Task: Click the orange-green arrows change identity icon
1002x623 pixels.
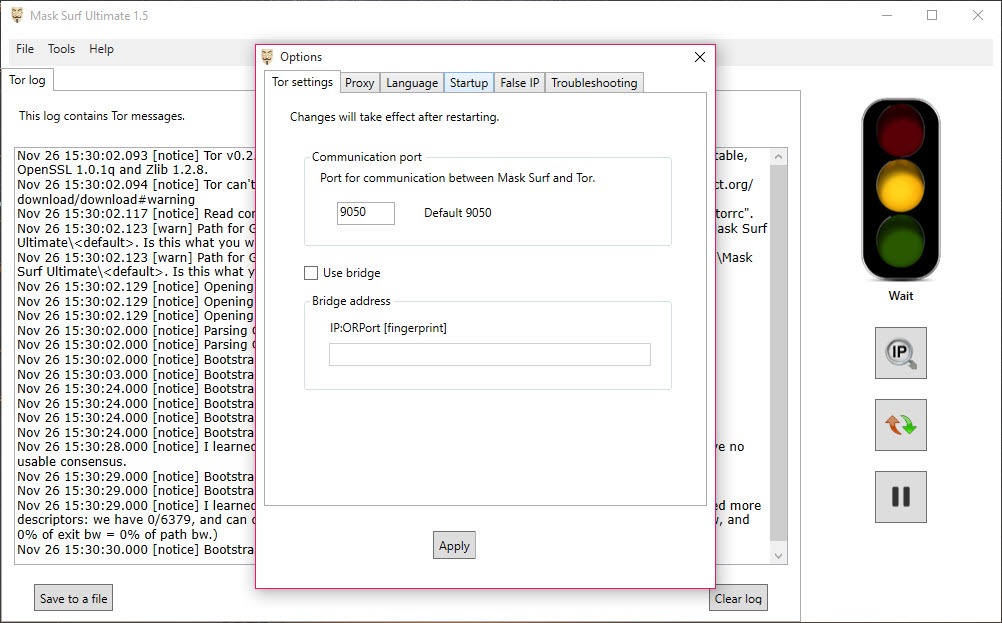Action: (x=900, y=425)
